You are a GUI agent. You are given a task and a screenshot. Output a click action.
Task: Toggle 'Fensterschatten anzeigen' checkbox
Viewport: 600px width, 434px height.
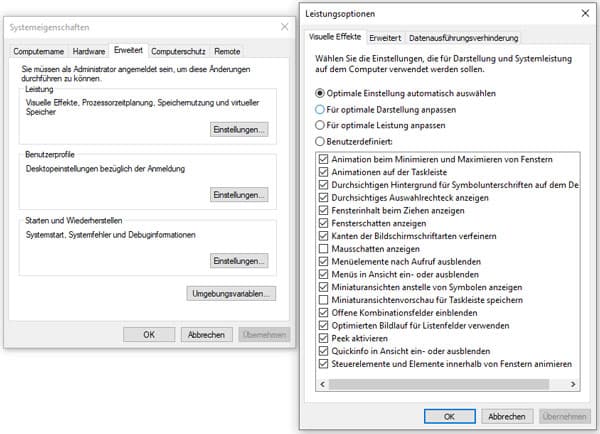tap(322, 223)
